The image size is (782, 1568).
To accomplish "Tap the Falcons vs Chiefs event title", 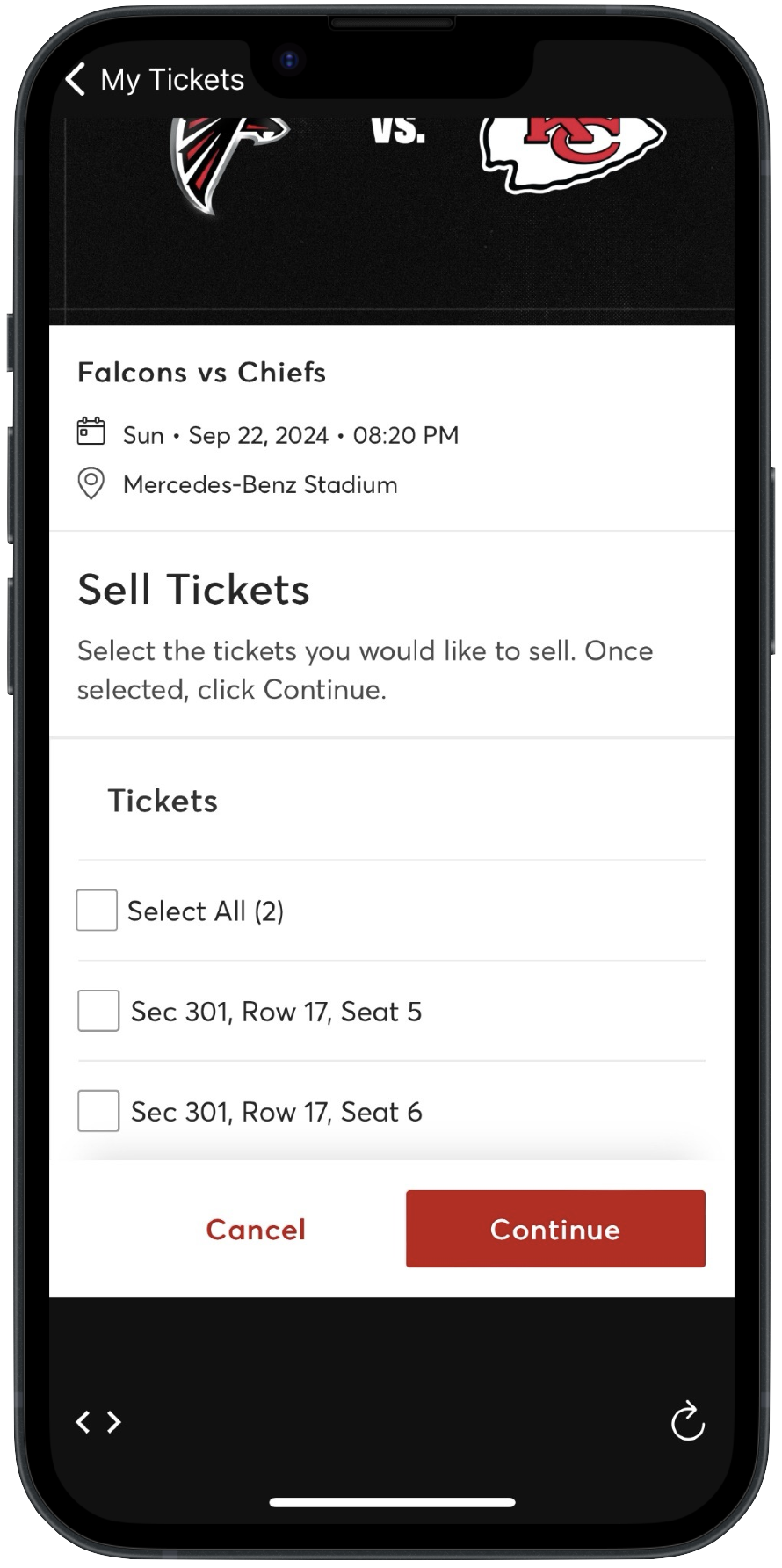I will click(x=201, y=372).
